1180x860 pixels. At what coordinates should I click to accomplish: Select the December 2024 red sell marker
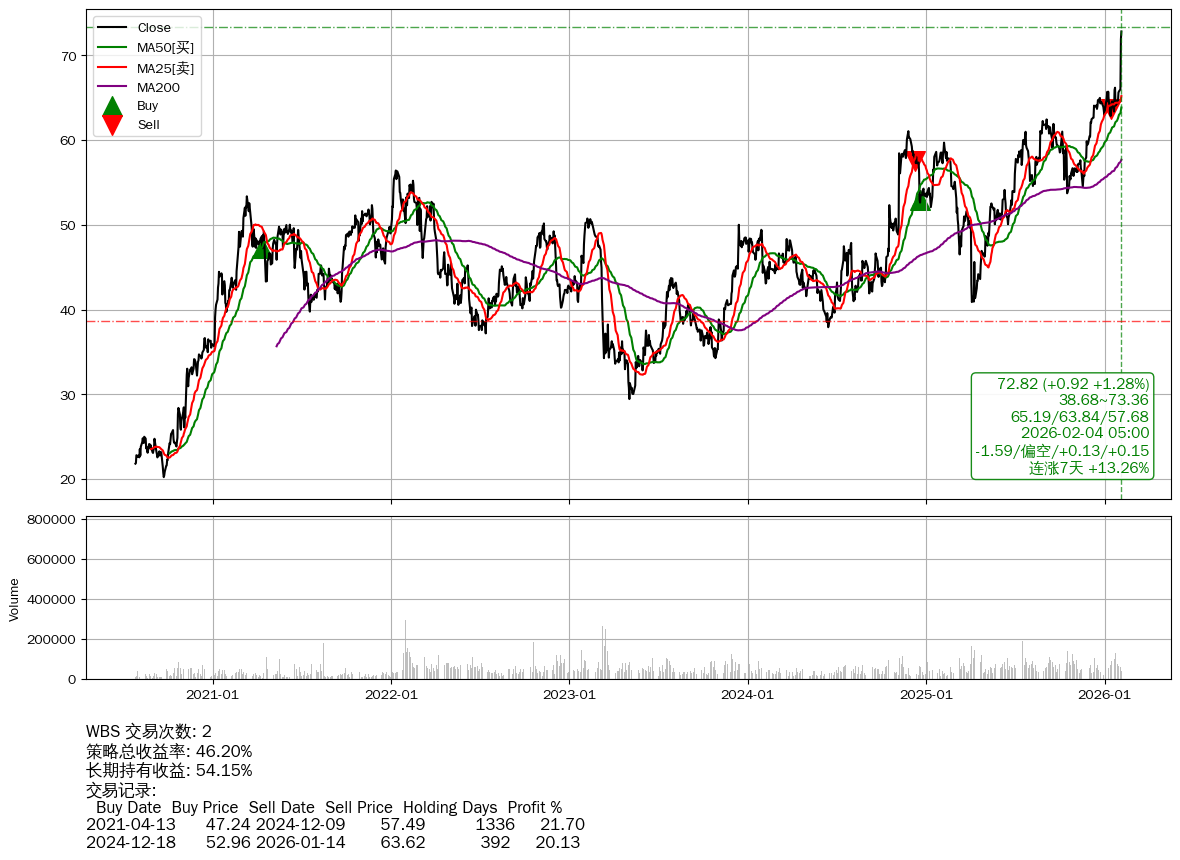(916, 160)
